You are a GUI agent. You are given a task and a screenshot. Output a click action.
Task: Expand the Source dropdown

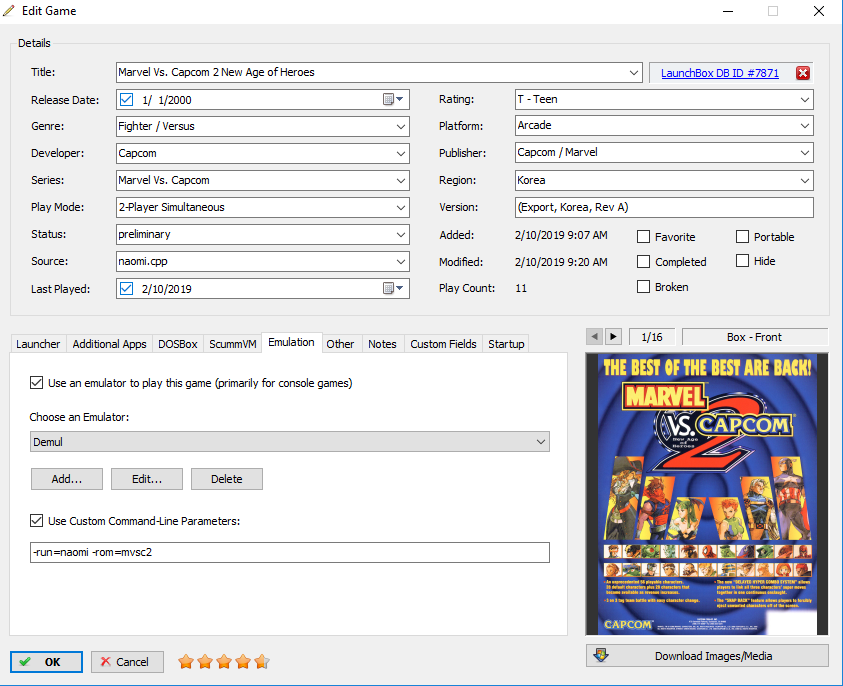point(401,261)
